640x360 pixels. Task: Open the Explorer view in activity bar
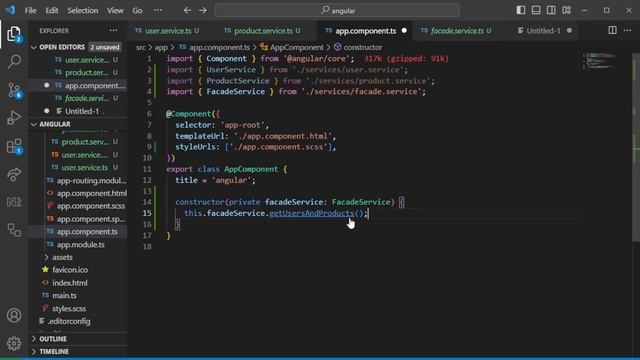(x=14, y=34)
